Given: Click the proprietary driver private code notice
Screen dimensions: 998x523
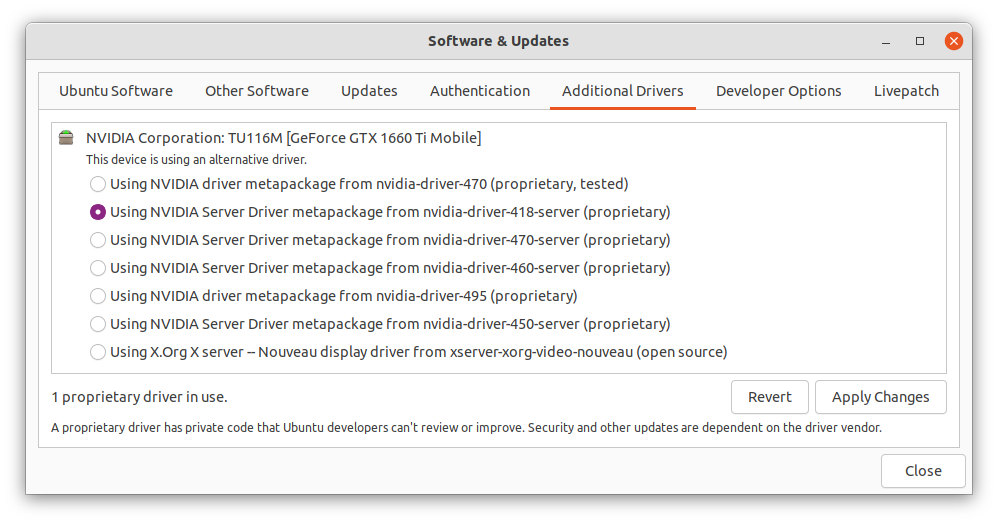Looking at the screenshot, I should point(467,428).
